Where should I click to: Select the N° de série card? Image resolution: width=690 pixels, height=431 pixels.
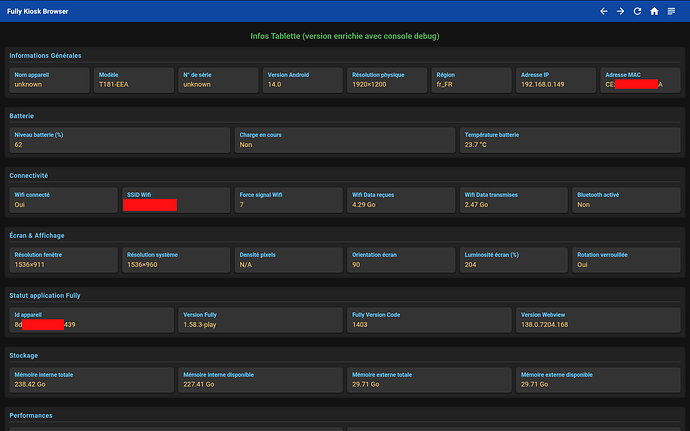218,80
